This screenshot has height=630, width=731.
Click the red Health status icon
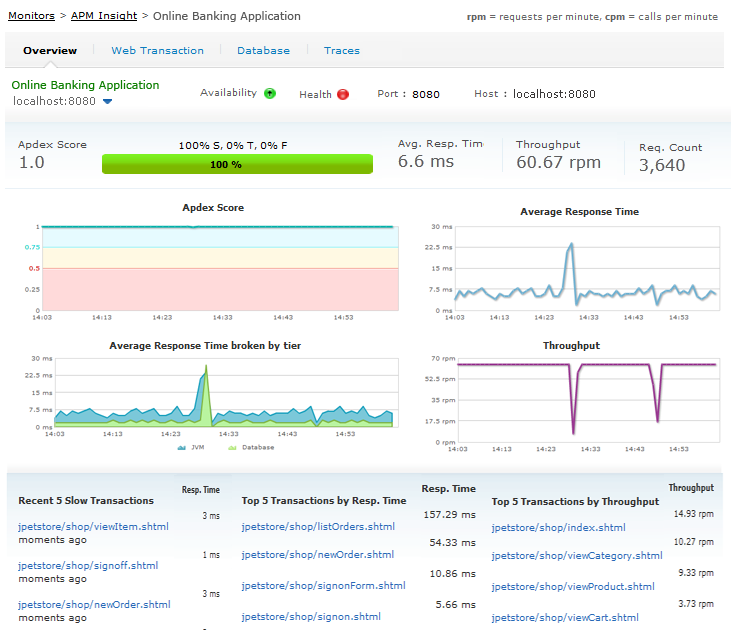pyautogui.click(x=343, y=95)
